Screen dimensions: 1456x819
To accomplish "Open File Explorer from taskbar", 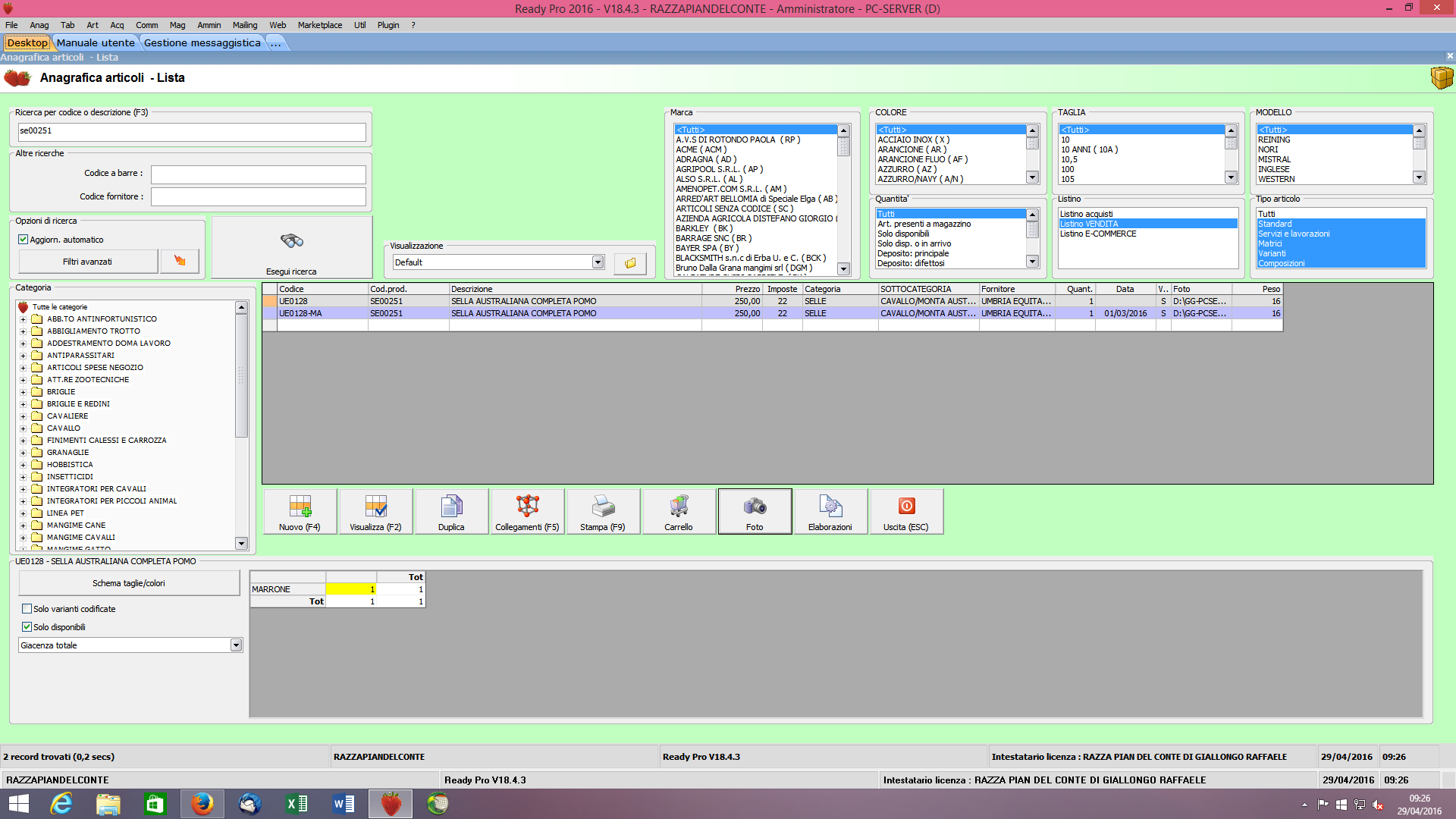I will [108, 804].
